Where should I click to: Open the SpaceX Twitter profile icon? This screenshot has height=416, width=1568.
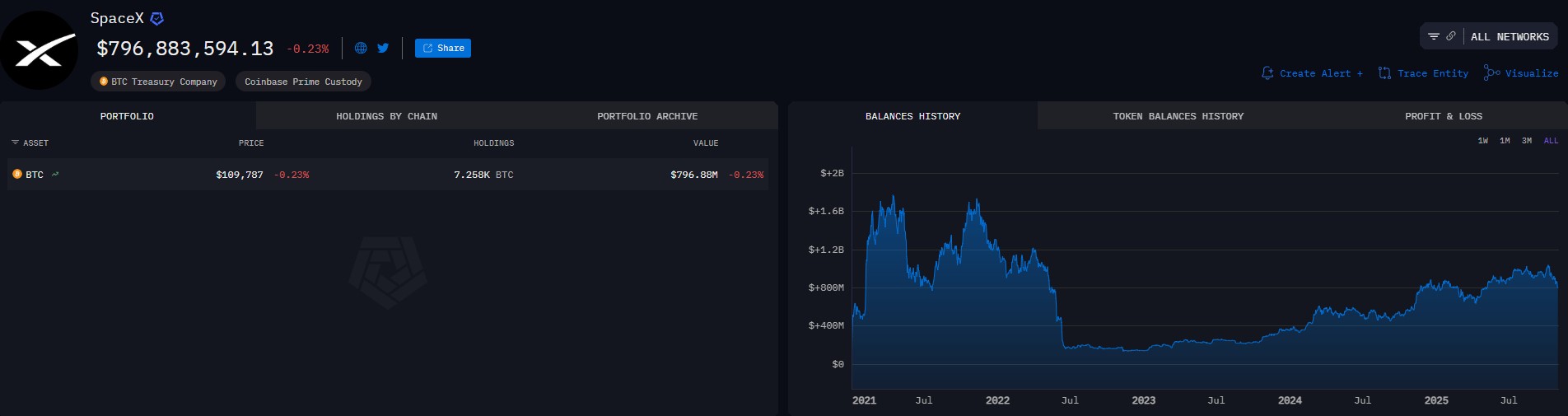click(x=383, y=48)
